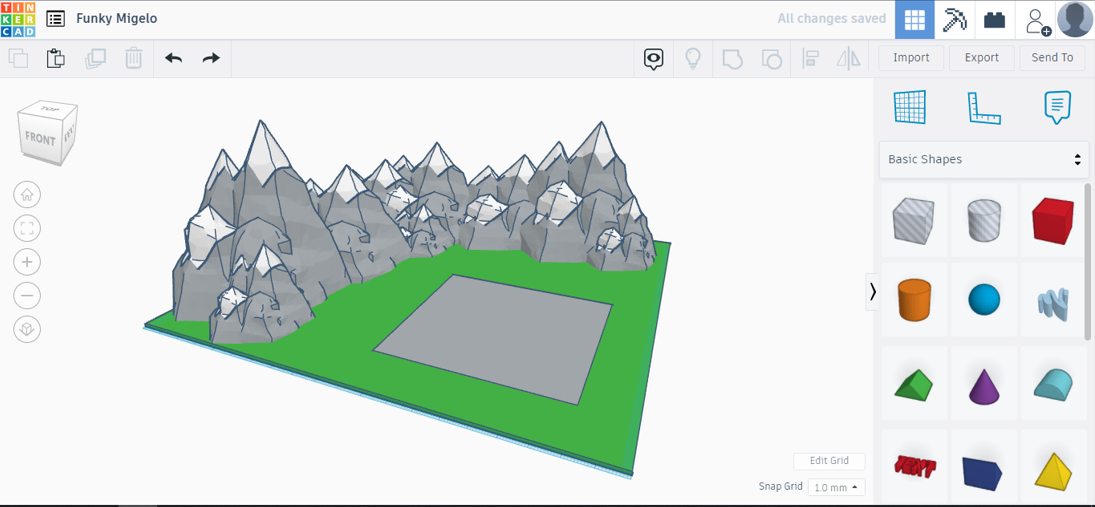Click the Export button
Viewport: 1095px width, 507px height.
[x=982, y=58]
